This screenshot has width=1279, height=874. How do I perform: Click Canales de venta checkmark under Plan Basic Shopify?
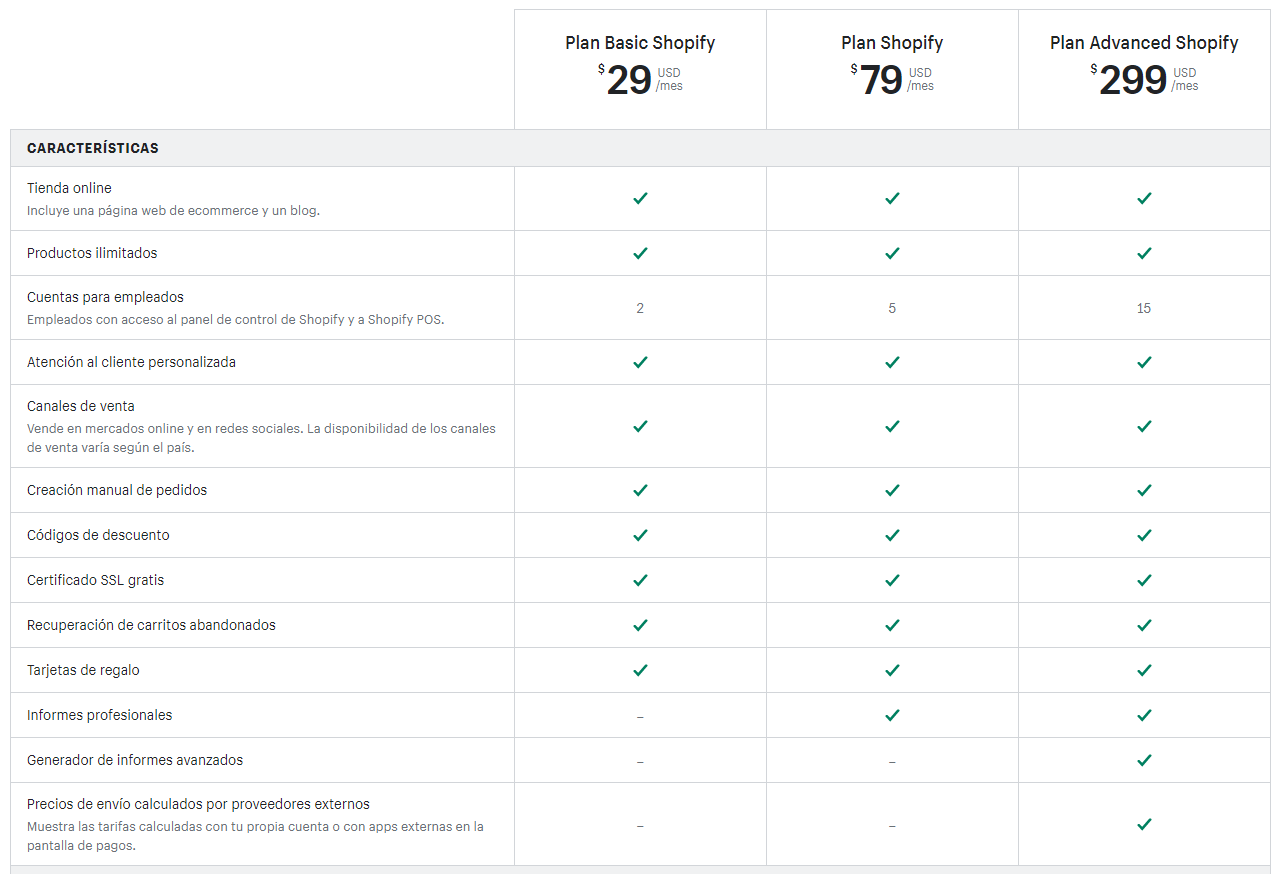[640, 426]
